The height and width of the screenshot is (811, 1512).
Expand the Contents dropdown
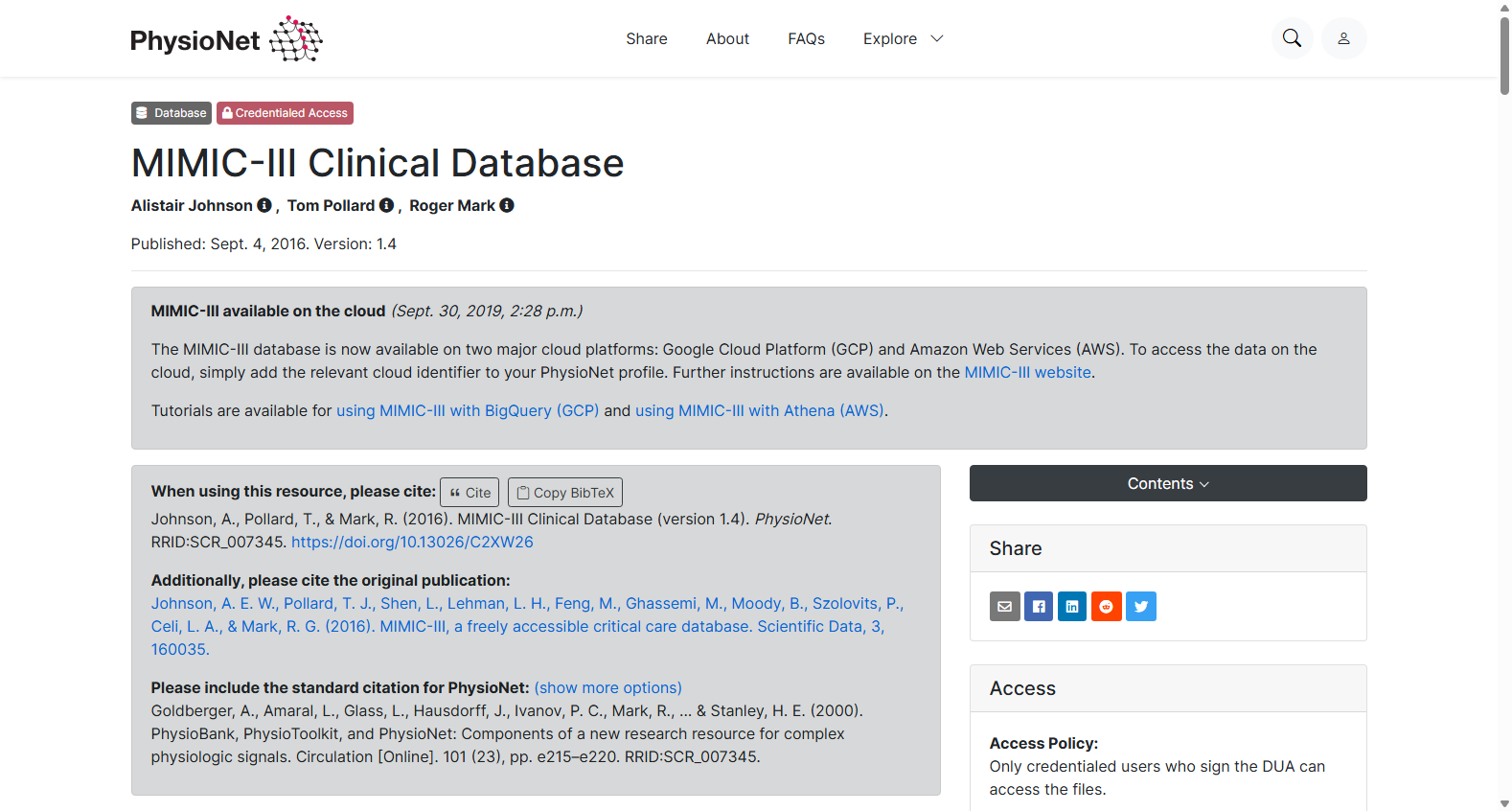(x=1168, y=483)
